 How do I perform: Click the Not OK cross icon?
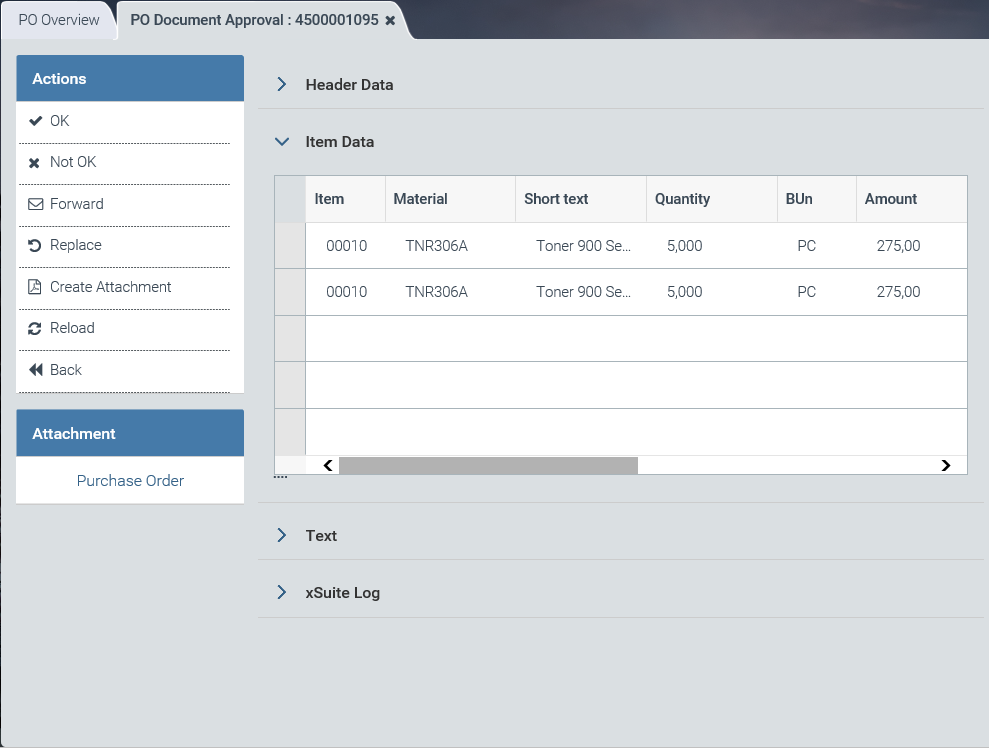point(35,163)
